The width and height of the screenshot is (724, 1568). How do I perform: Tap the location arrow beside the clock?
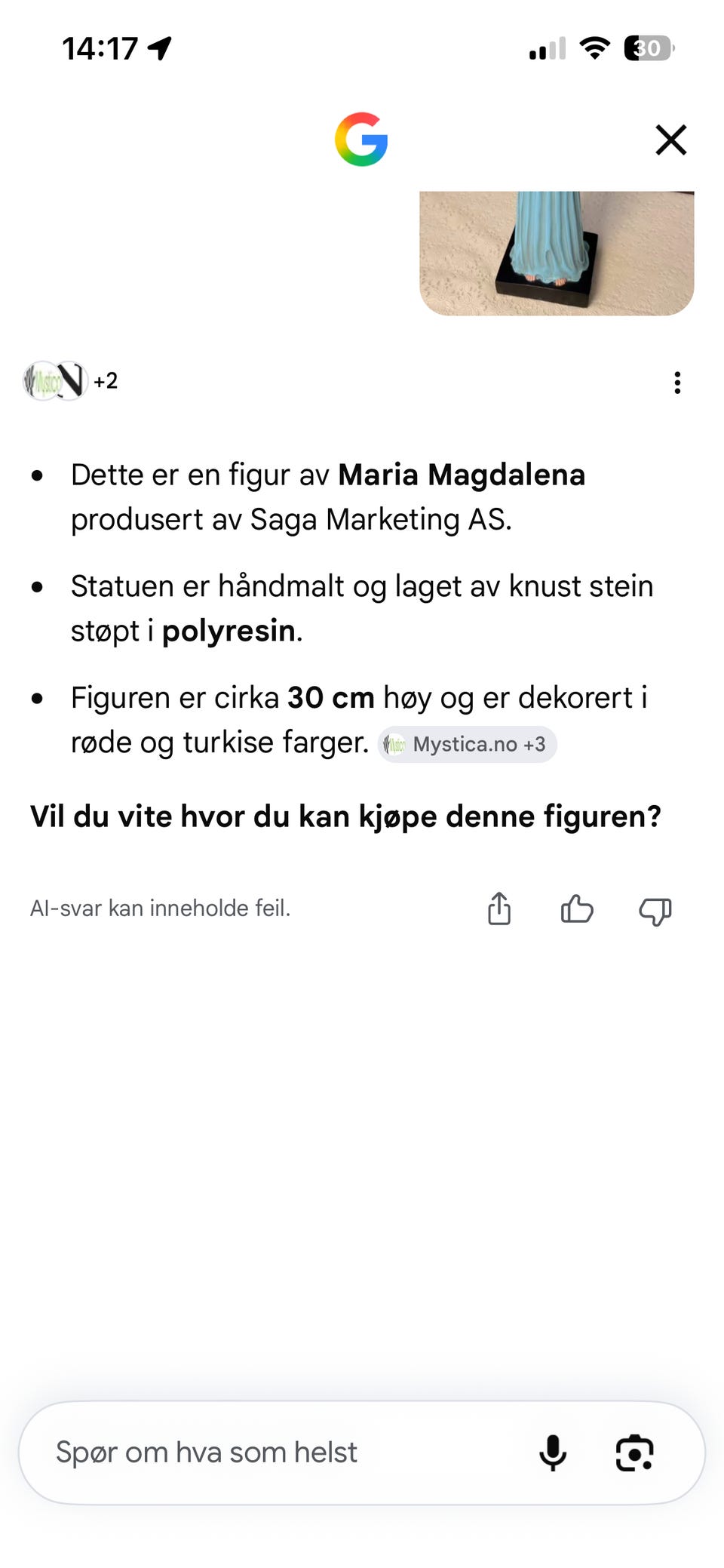click(x=160, y=48)
